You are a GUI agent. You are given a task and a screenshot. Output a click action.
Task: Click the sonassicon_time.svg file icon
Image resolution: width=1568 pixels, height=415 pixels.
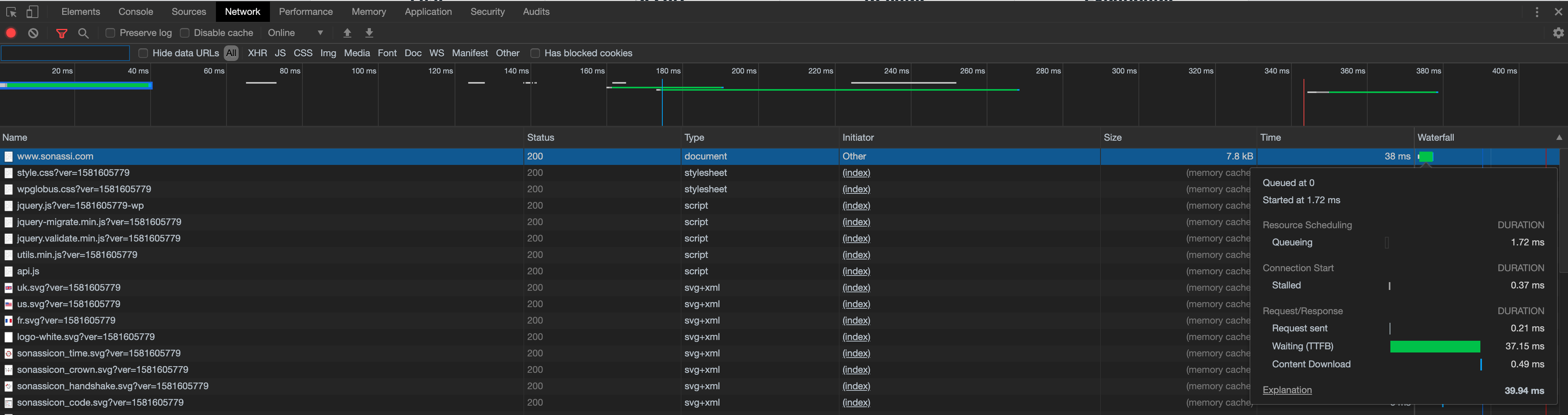tap(9, 353)
